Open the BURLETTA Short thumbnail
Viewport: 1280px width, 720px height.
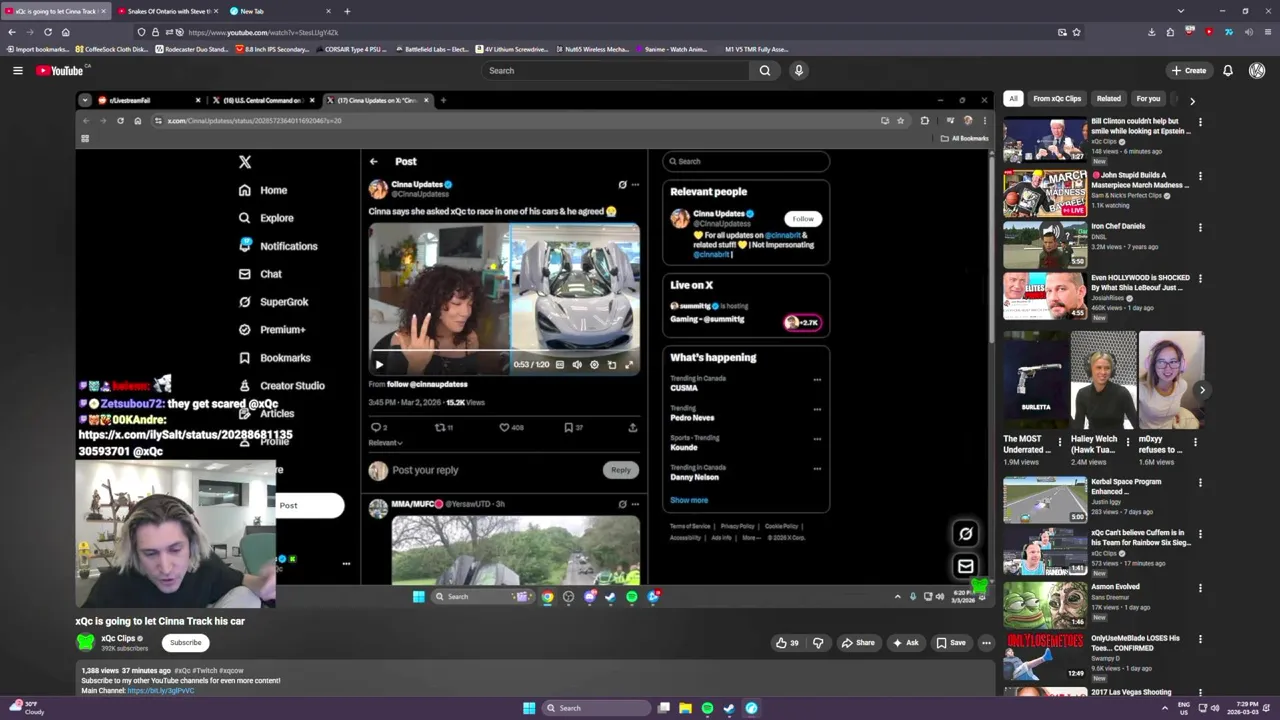tap(1035, 380)
